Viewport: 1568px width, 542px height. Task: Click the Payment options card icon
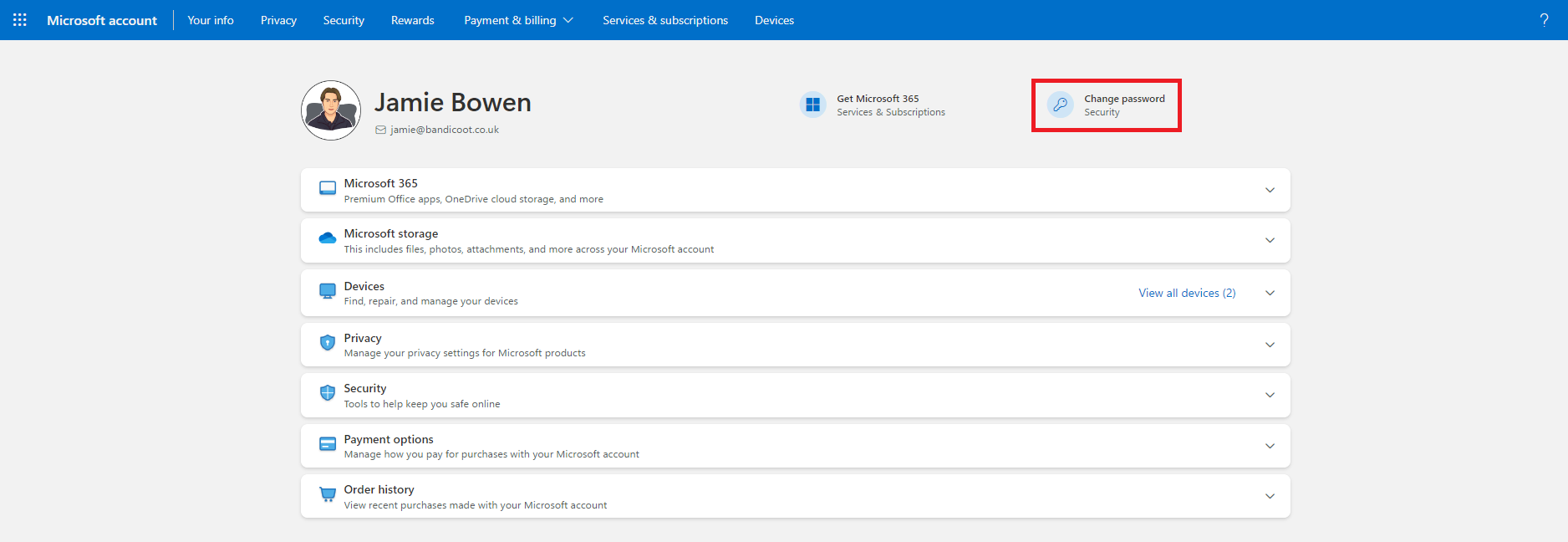[x=328, y=444]
